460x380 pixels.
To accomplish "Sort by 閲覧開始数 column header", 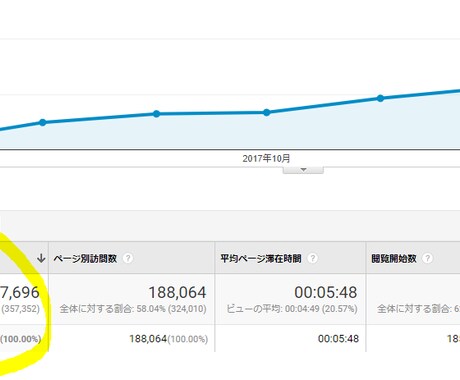I will [x=394, y=259].
